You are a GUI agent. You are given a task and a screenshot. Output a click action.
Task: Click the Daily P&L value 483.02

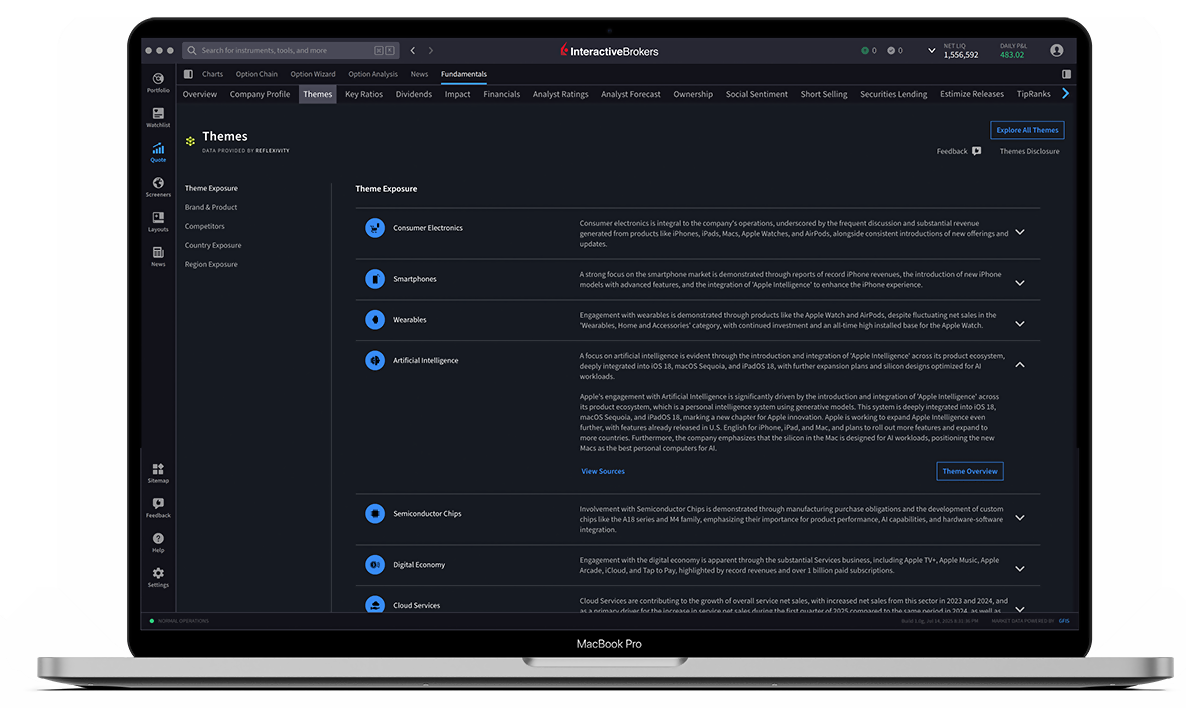click(1012, 55)
